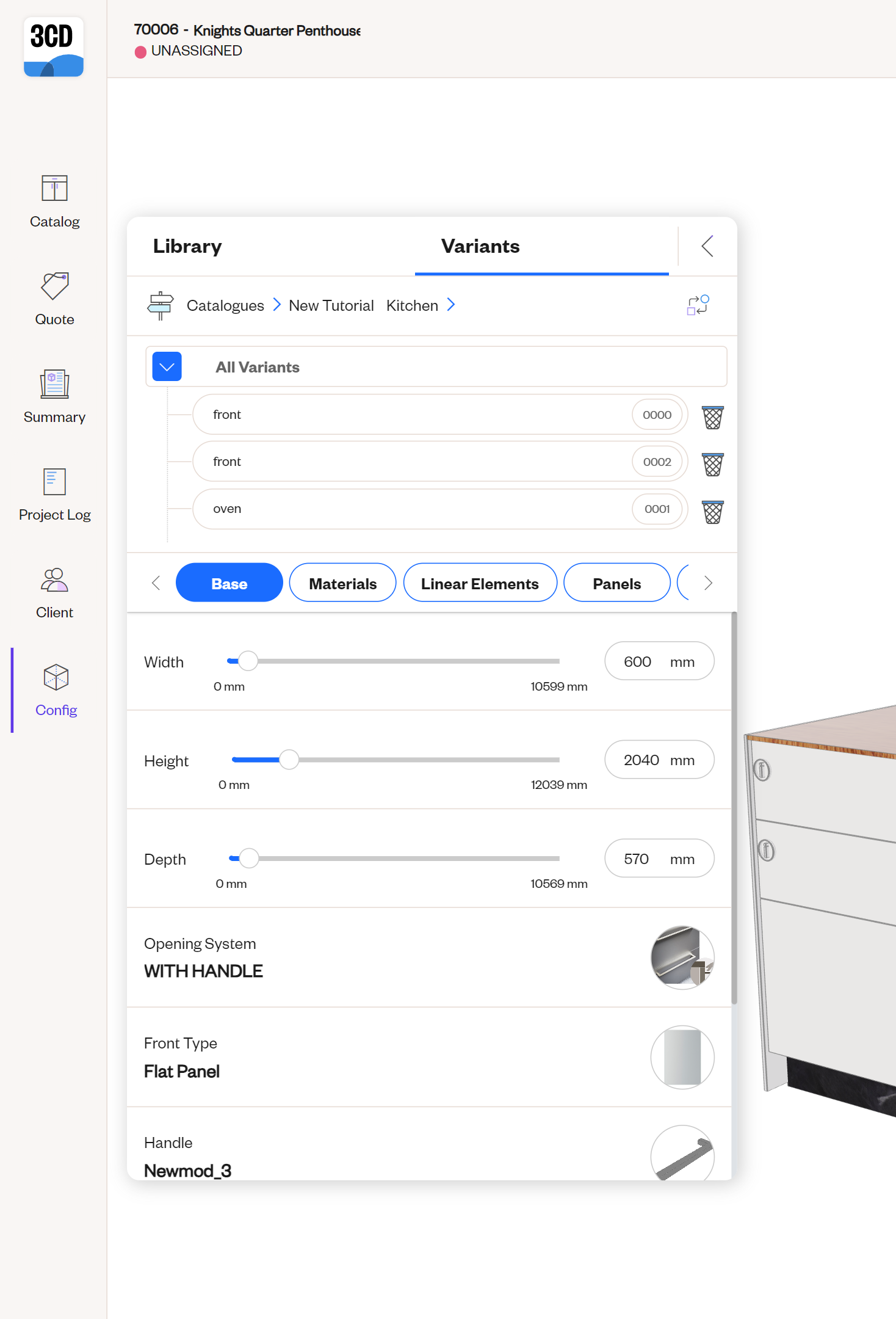Delete the oven 0001 variant
Screen dimensions: 896x1319
pos(712,512)
